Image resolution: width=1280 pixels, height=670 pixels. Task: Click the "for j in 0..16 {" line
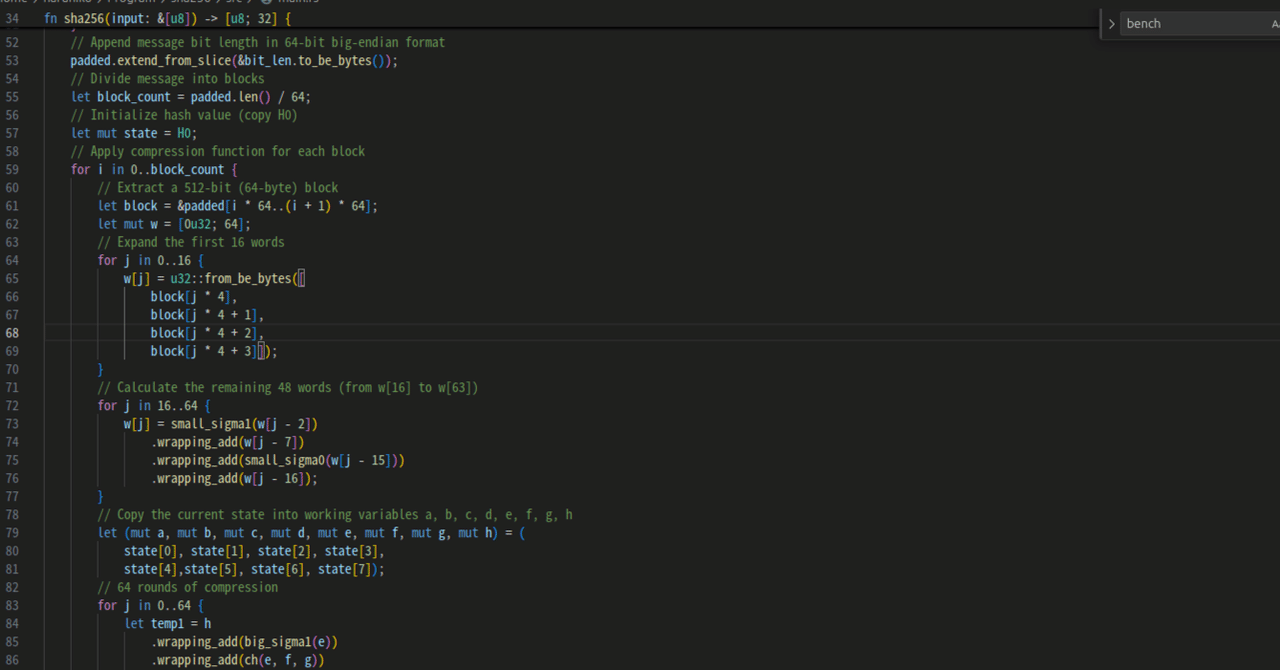151,260
